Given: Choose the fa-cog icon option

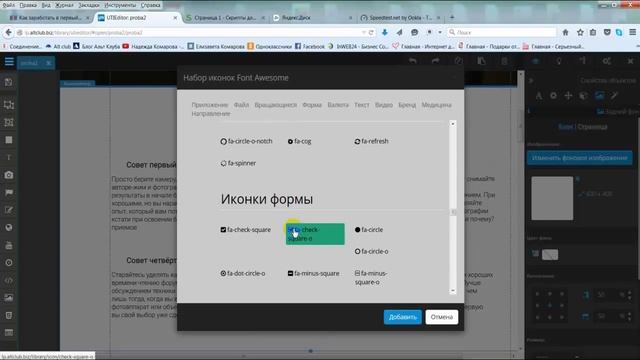Looking at the screenshot, I should tap(299, 141).
